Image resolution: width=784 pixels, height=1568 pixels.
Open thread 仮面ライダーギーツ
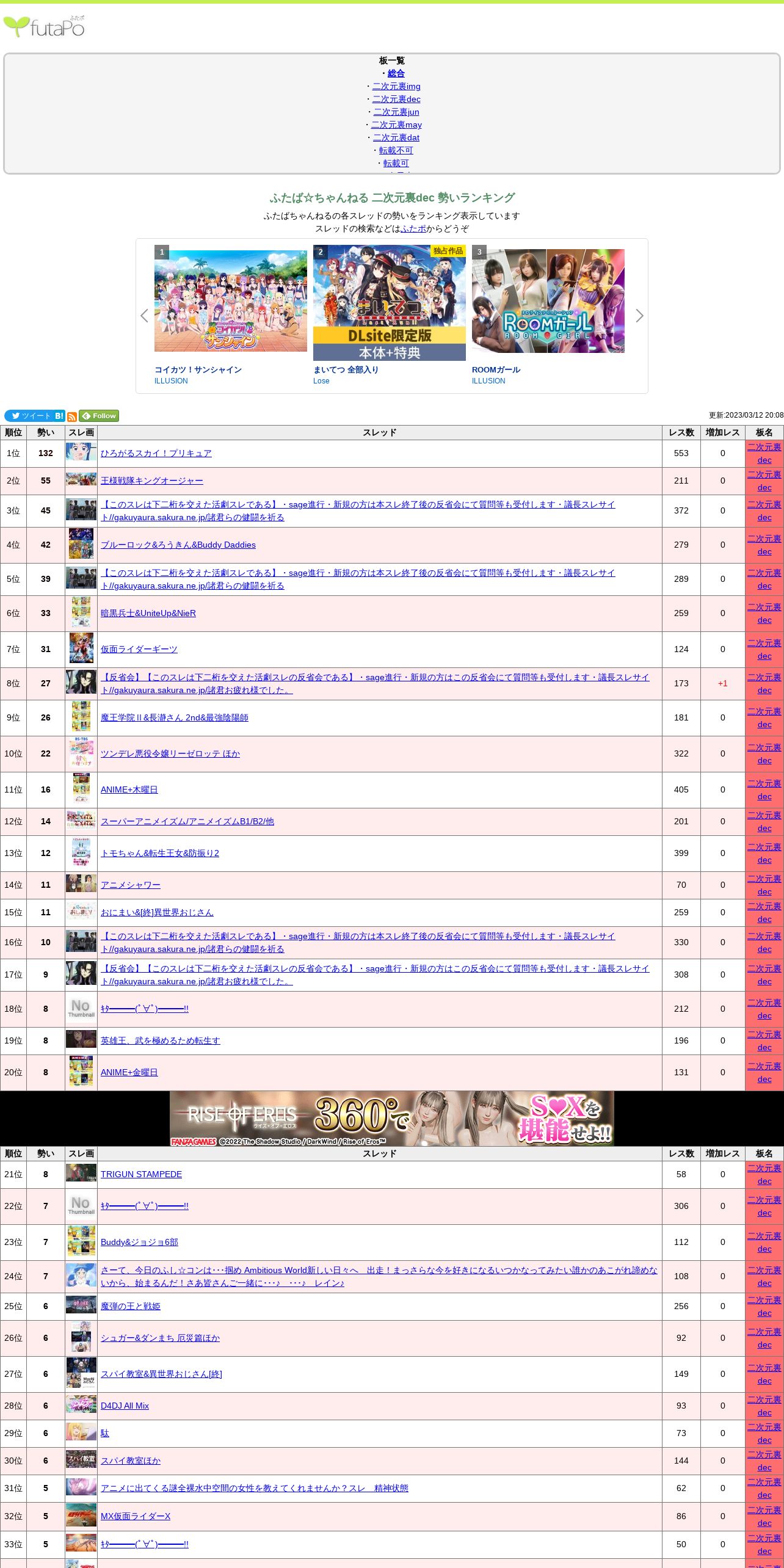tap(139, 649)
